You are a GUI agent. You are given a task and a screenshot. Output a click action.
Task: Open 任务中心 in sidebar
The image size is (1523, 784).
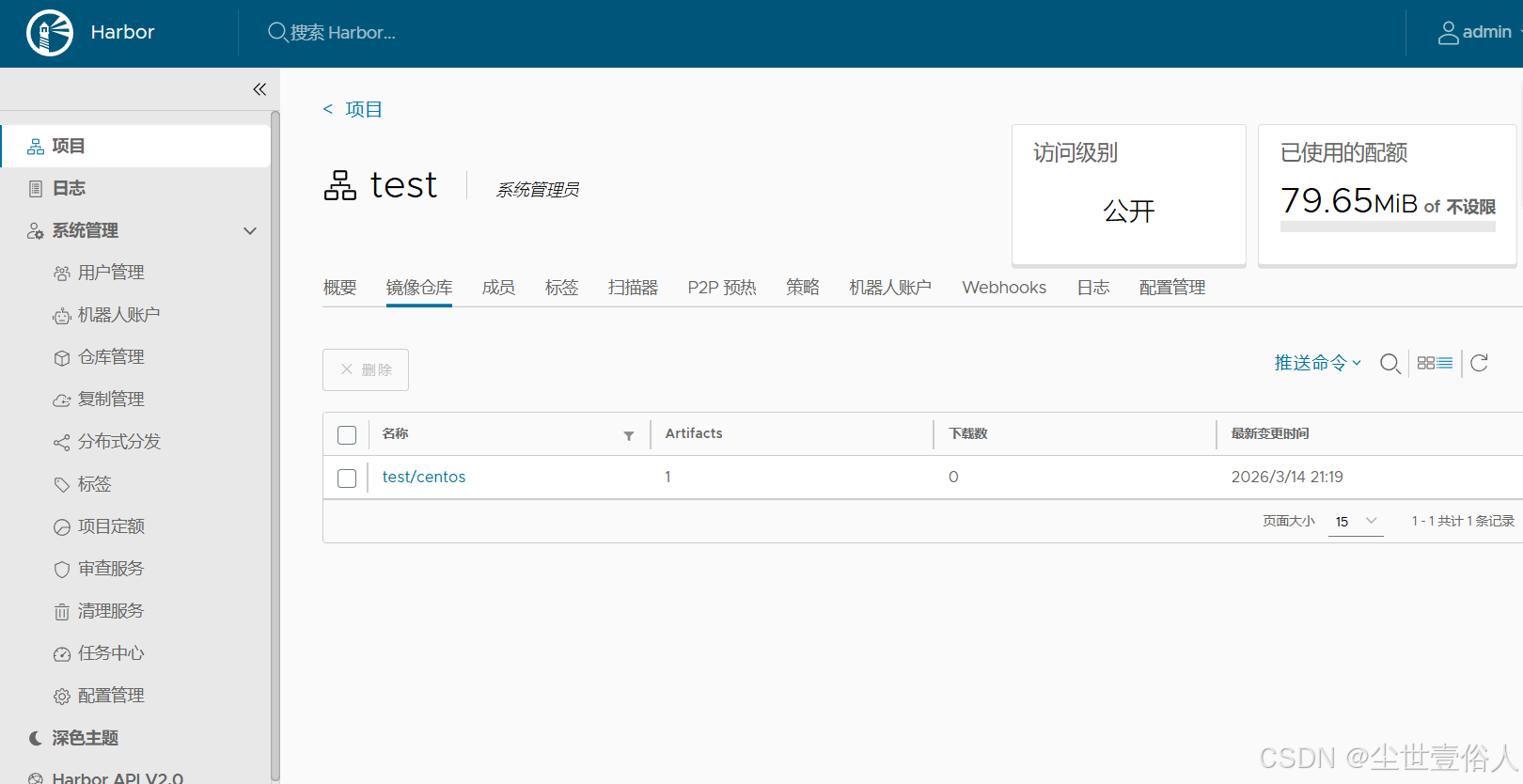point(111,653)
